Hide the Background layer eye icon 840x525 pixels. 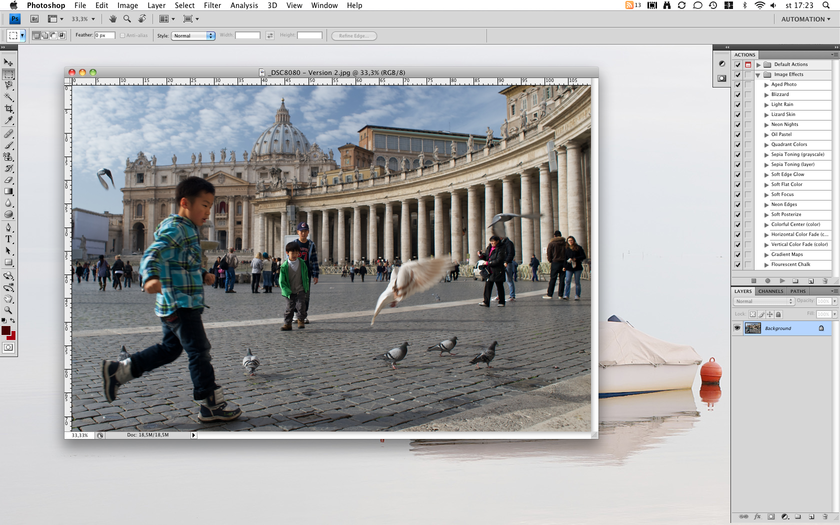pos(738,328)
